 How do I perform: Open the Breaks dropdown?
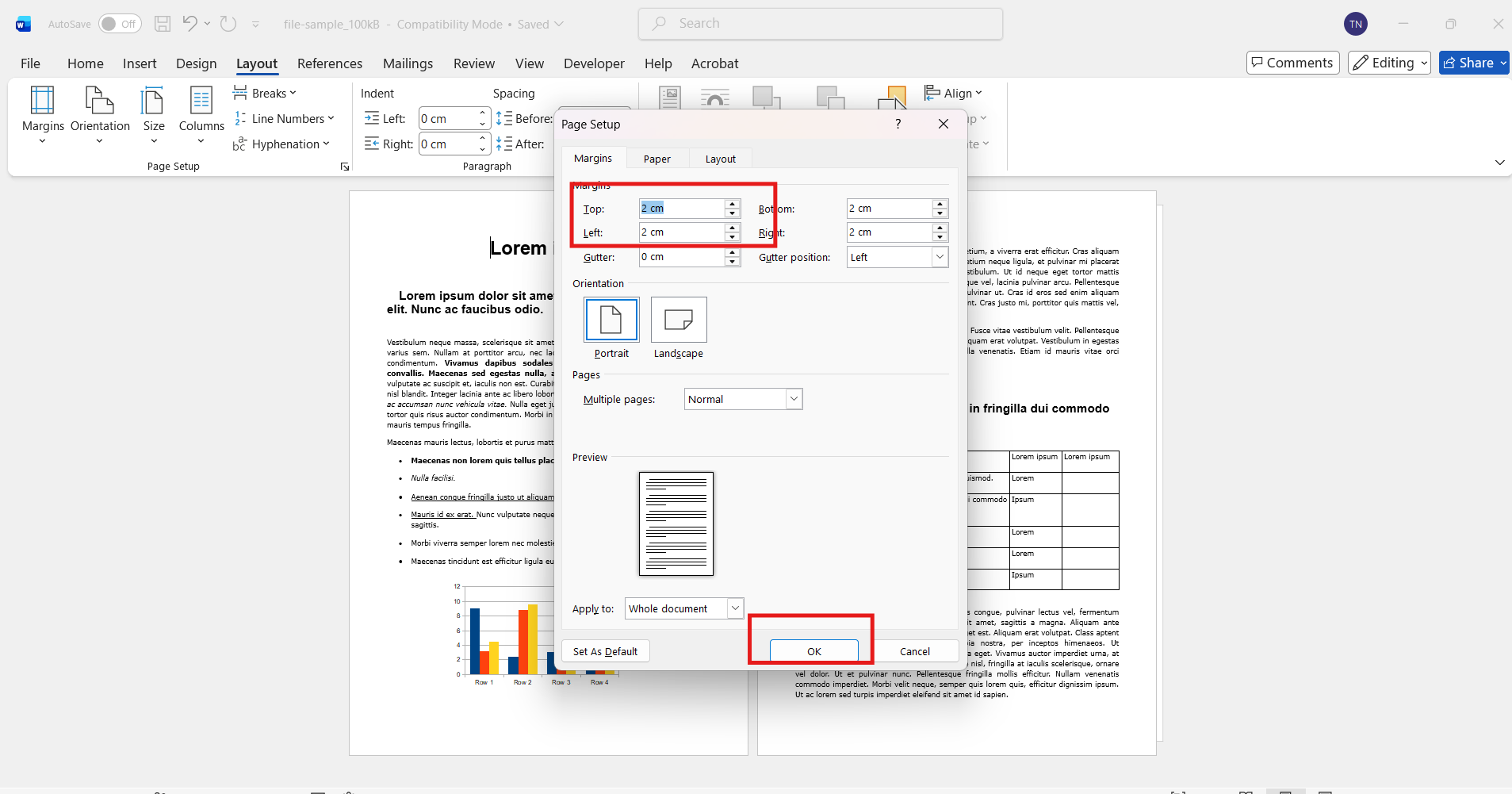point(265,93)
